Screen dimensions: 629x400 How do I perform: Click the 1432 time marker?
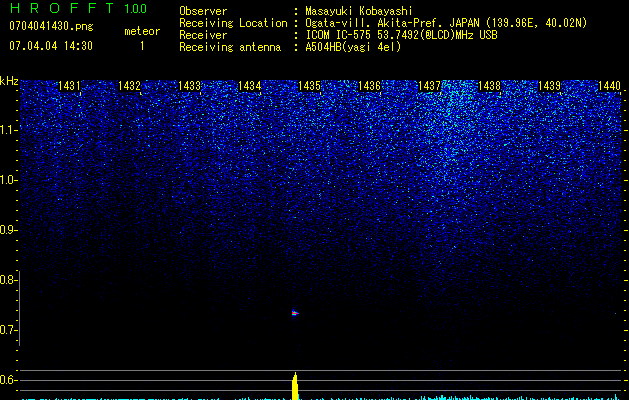[x=129, y=86]
